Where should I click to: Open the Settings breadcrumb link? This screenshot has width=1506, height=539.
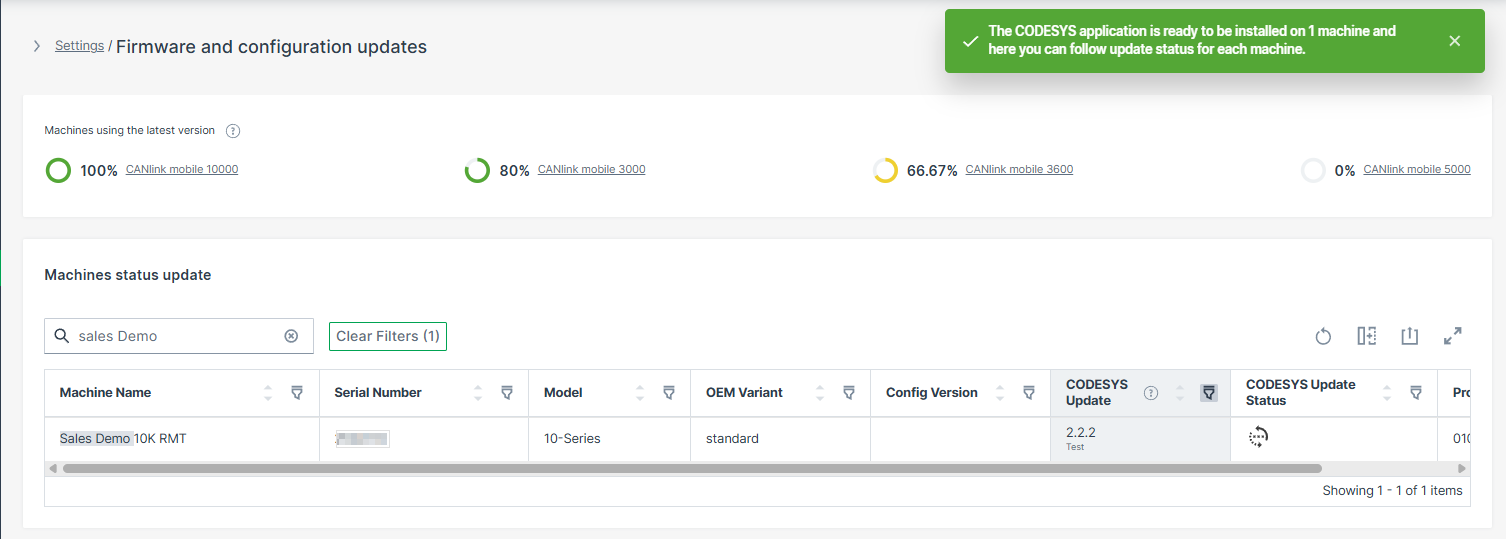(79, 46)
